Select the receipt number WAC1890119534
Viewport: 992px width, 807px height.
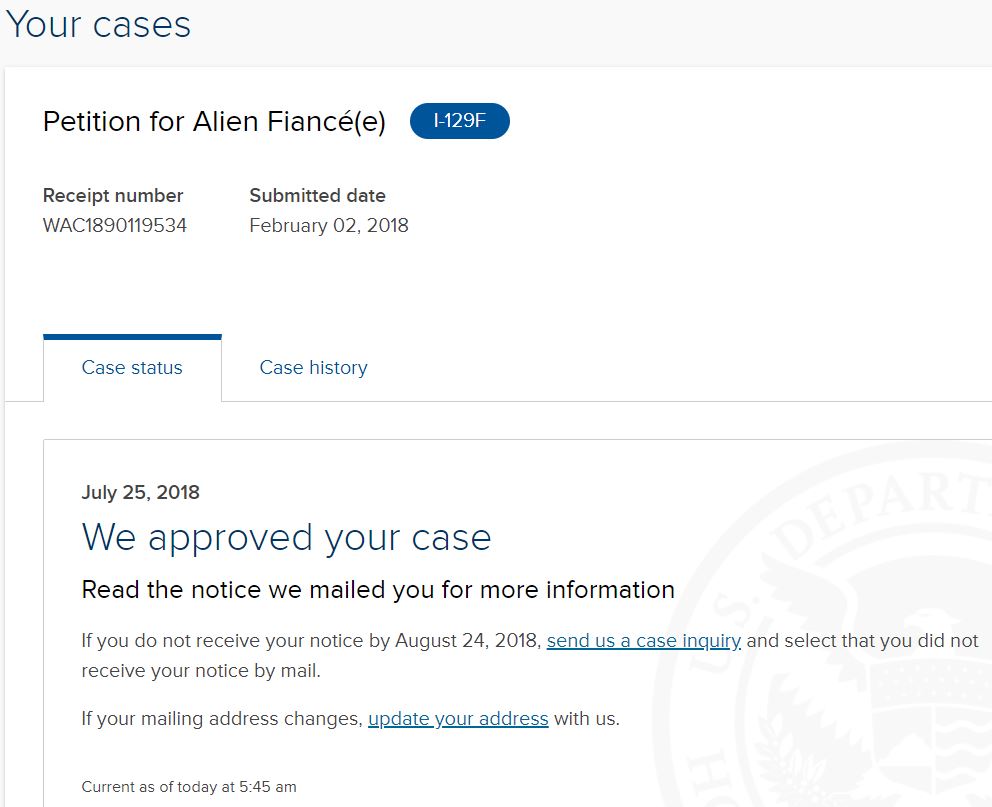(x=115, y=226)
